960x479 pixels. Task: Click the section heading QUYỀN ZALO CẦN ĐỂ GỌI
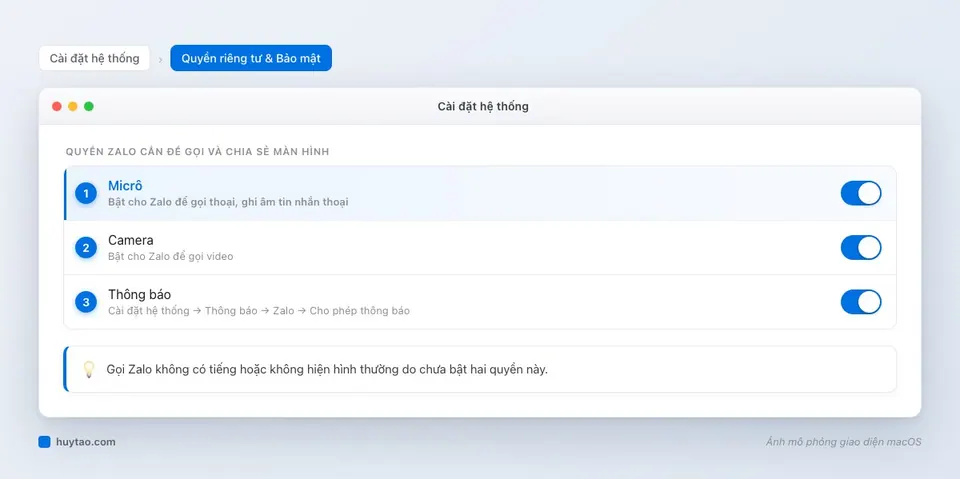click(197, 151)
